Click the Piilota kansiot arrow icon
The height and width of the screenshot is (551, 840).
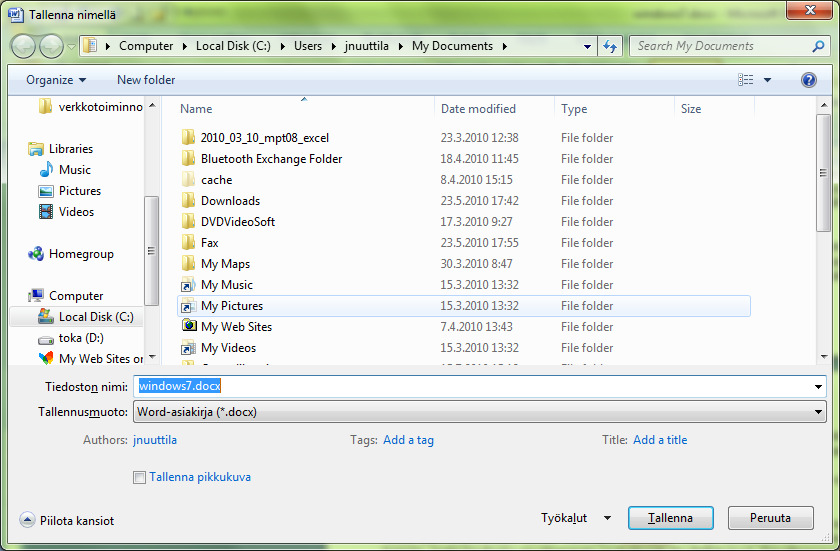[27, 520]
